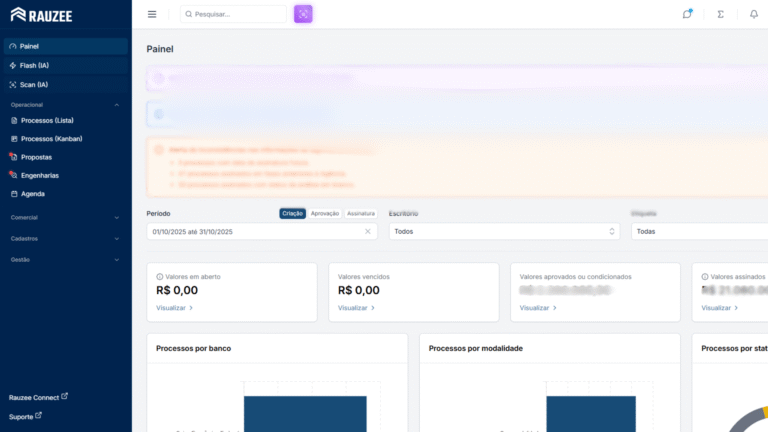Screen dimensions: 768x432
Task: Click the "Período" label
Action: (x=158, y=214)
